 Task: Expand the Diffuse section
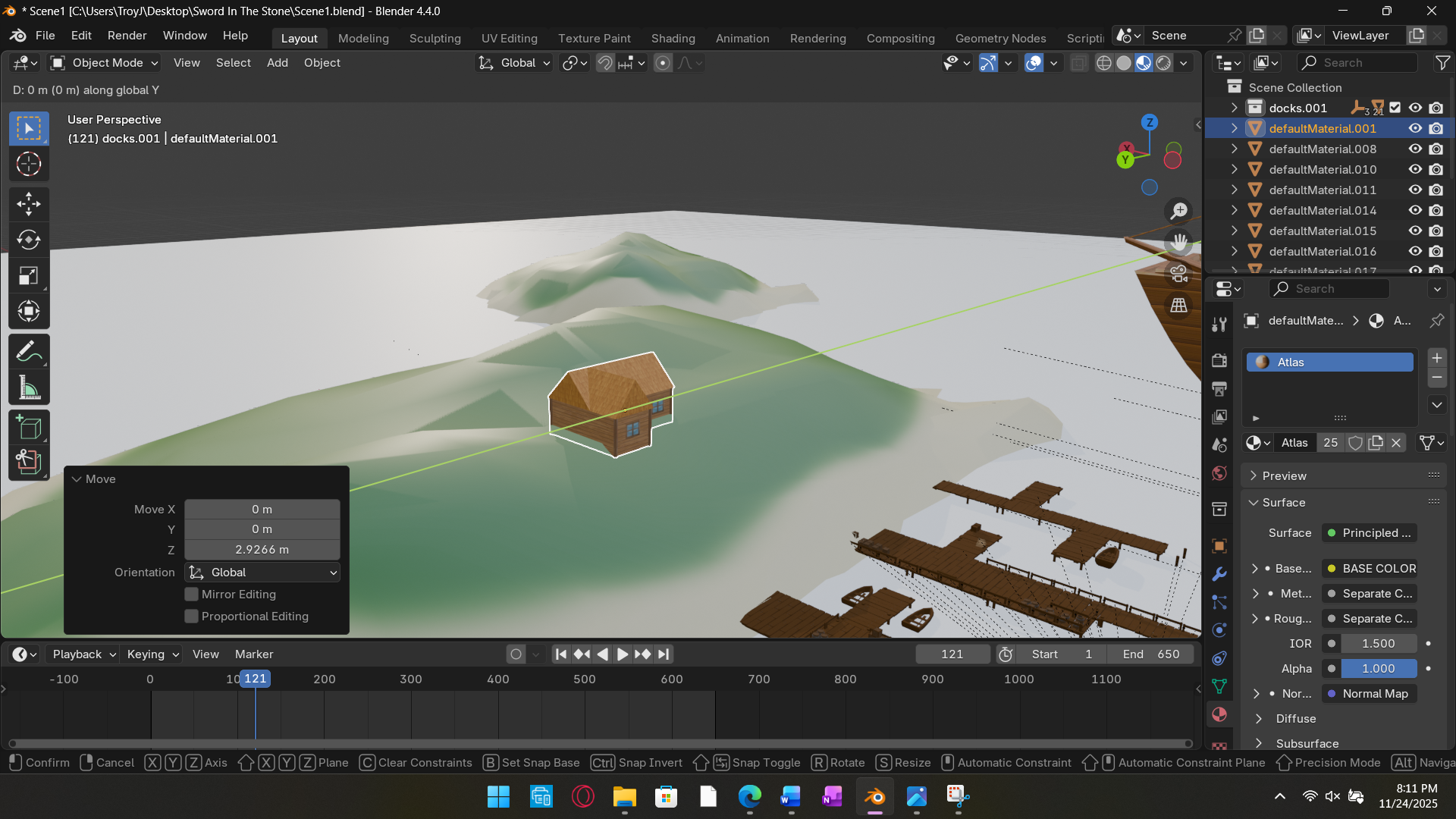pos(1295,719)
